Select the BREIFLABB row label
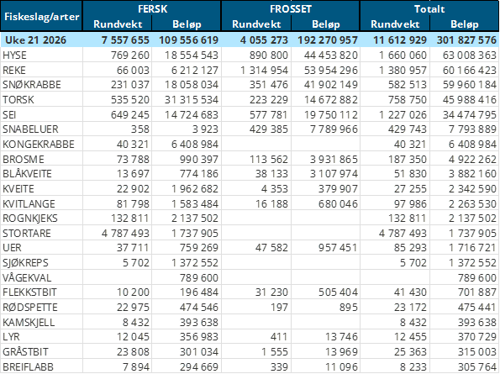This screenshot has width=500, height=374. point(28,367)
